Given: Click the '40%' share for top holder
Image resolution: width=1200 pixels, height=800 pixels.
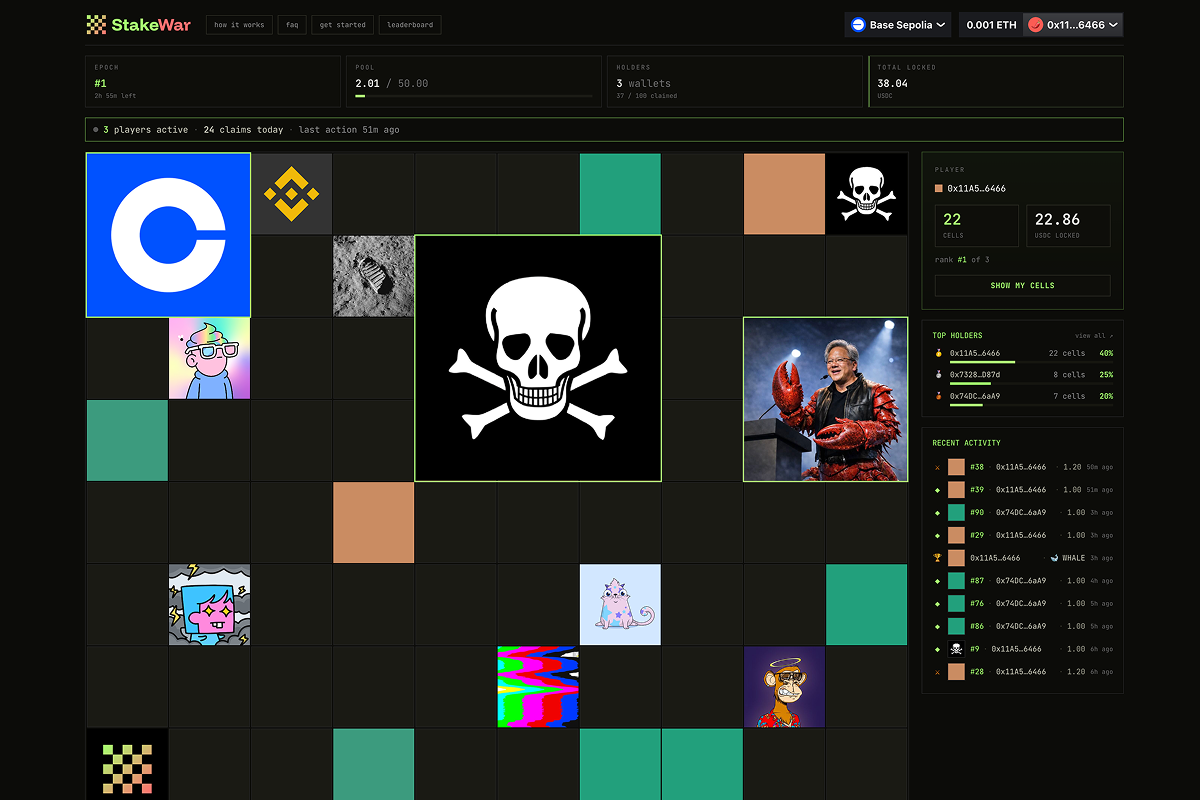Looking at the screenshot, I should tap(1106, 353).
